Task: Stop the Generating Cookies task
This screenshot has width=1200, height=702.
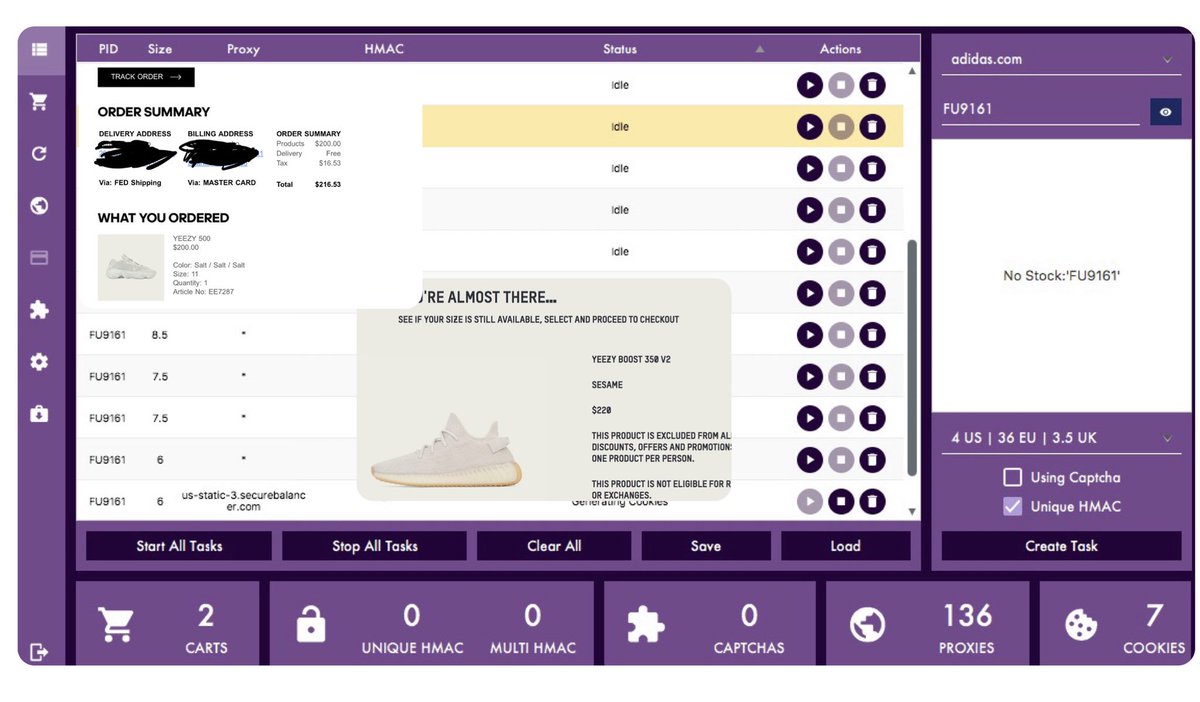Action: (x=841, y=501)
